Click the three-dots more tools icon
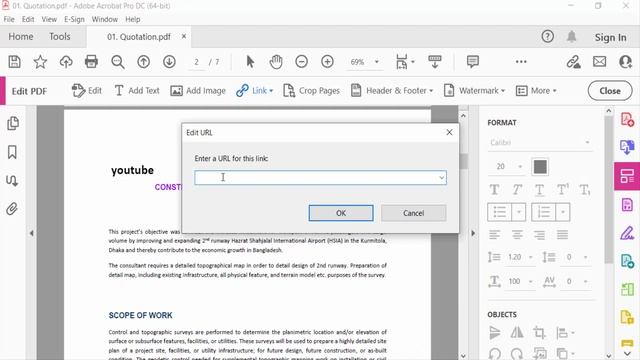640x360 pixels. 521,62
